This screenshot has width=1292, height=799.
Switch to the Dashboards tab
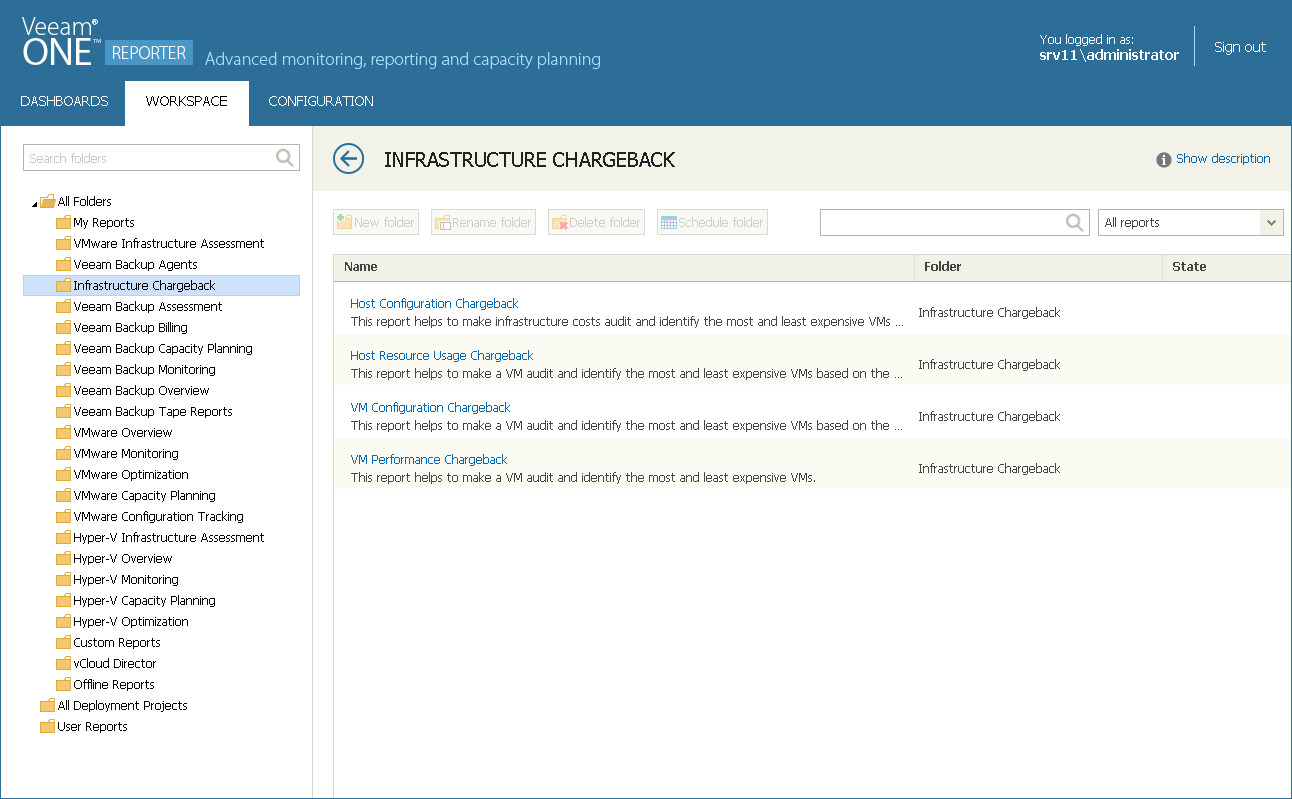[x=64, y=101]
